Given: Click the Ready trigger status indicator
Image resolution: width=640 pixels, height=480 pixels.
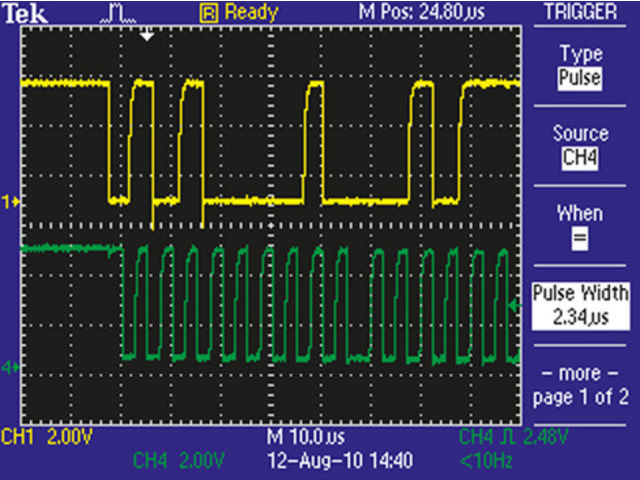Looking at the screenshot, I should [237, 13].
